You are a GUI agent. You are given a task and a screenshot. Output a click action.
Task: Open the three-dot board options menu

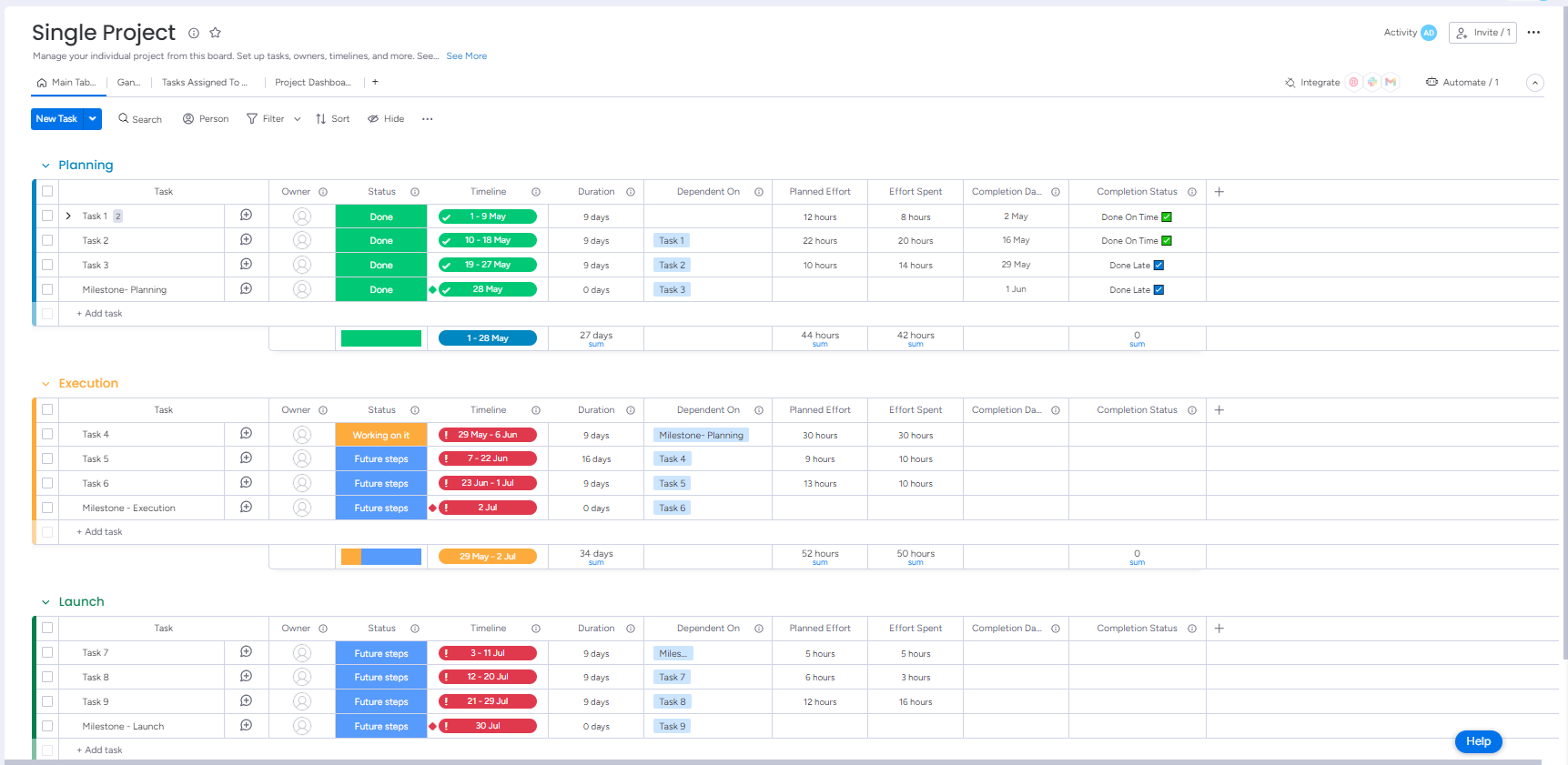tap(1533, 33)
